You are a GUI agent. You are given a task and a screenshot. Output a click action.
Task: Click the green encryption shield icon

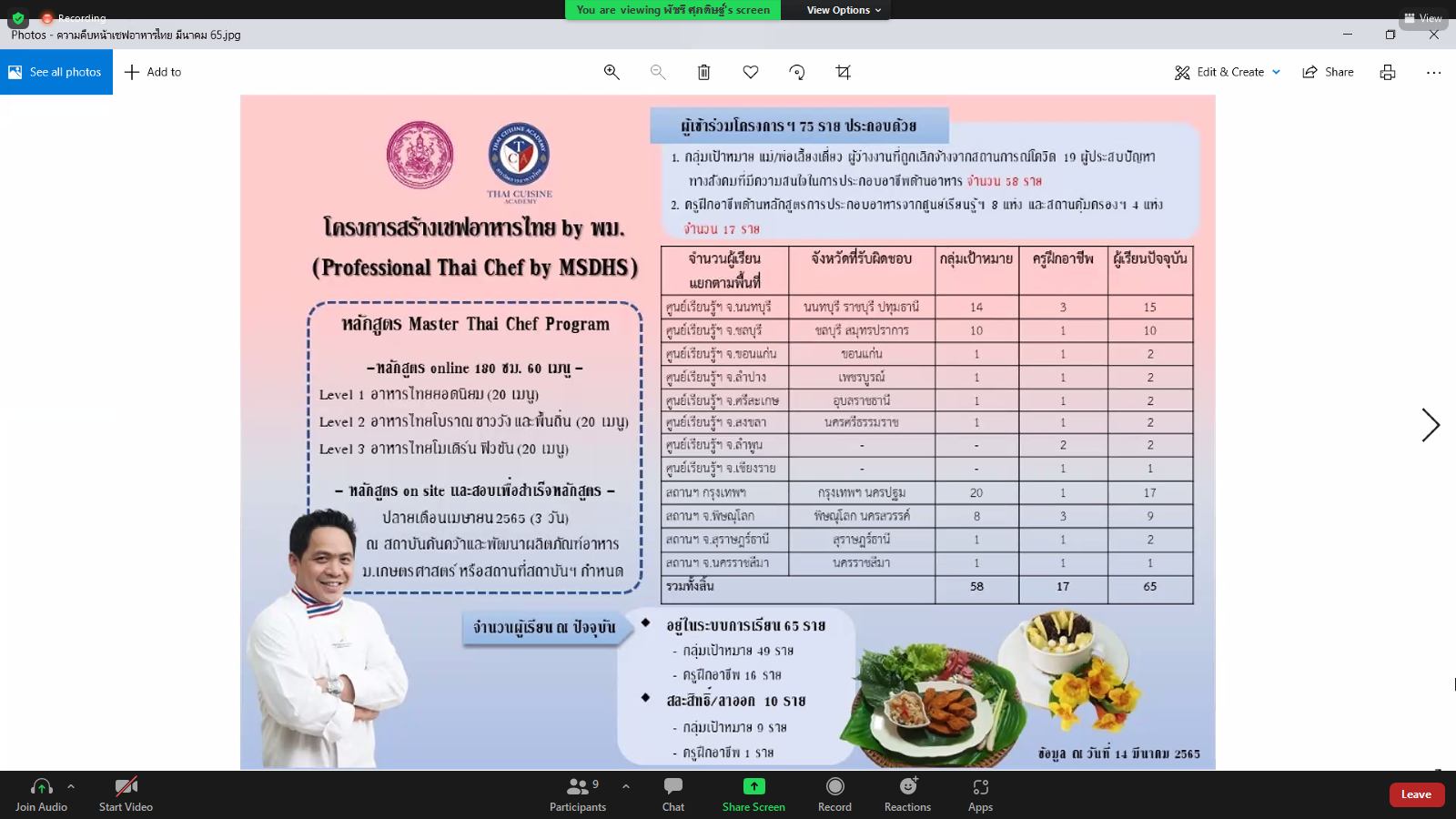18,18
